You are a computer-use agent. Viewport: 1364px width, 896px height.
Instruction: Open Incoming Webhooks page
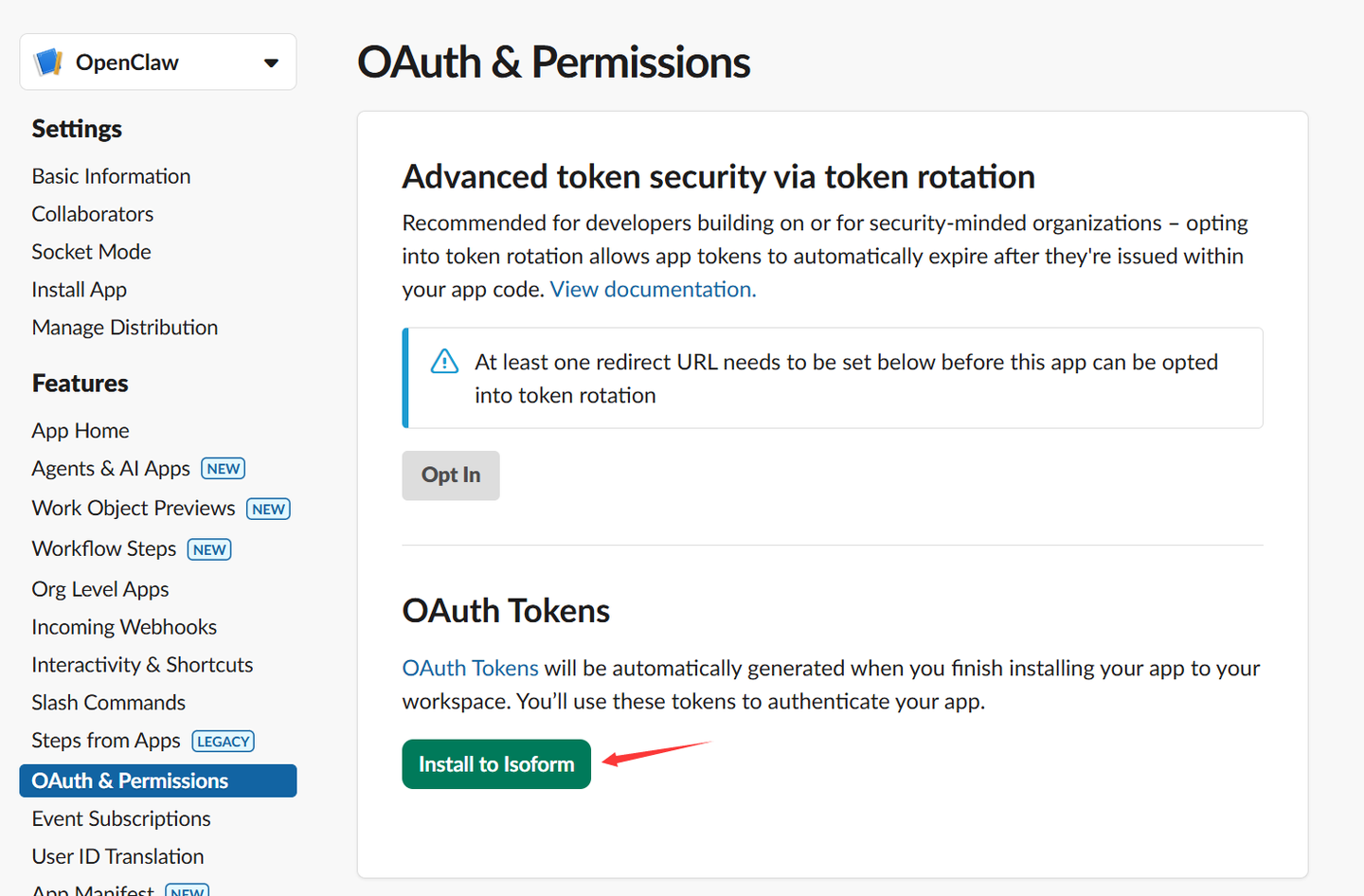[124, 627]
